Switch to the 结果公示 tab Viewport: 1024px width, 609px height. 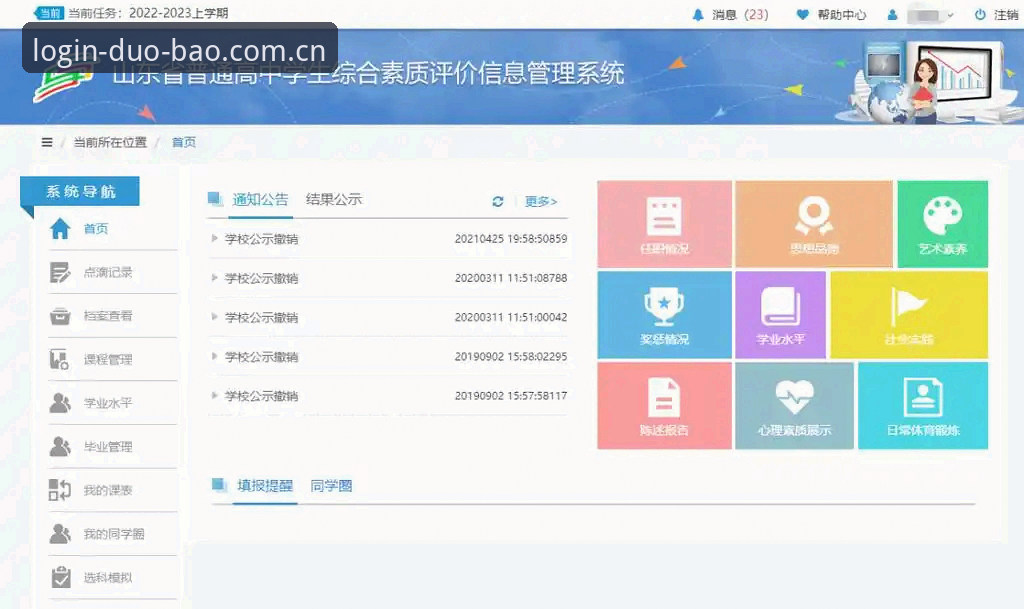click(x=334, y=200)
